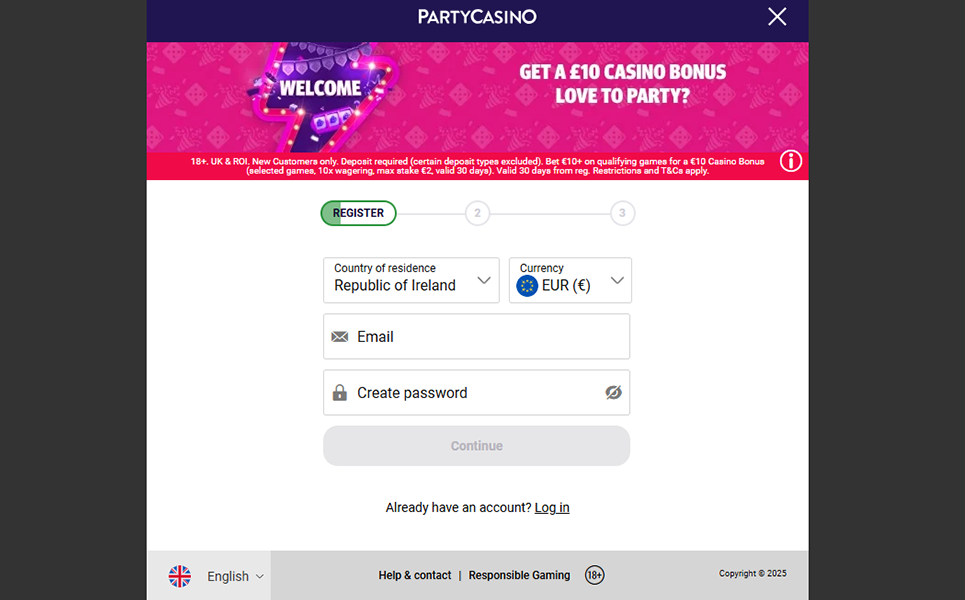965x600 pixels.
Task: Click the info icon on the bonus banner
Action: click(790, 160)
